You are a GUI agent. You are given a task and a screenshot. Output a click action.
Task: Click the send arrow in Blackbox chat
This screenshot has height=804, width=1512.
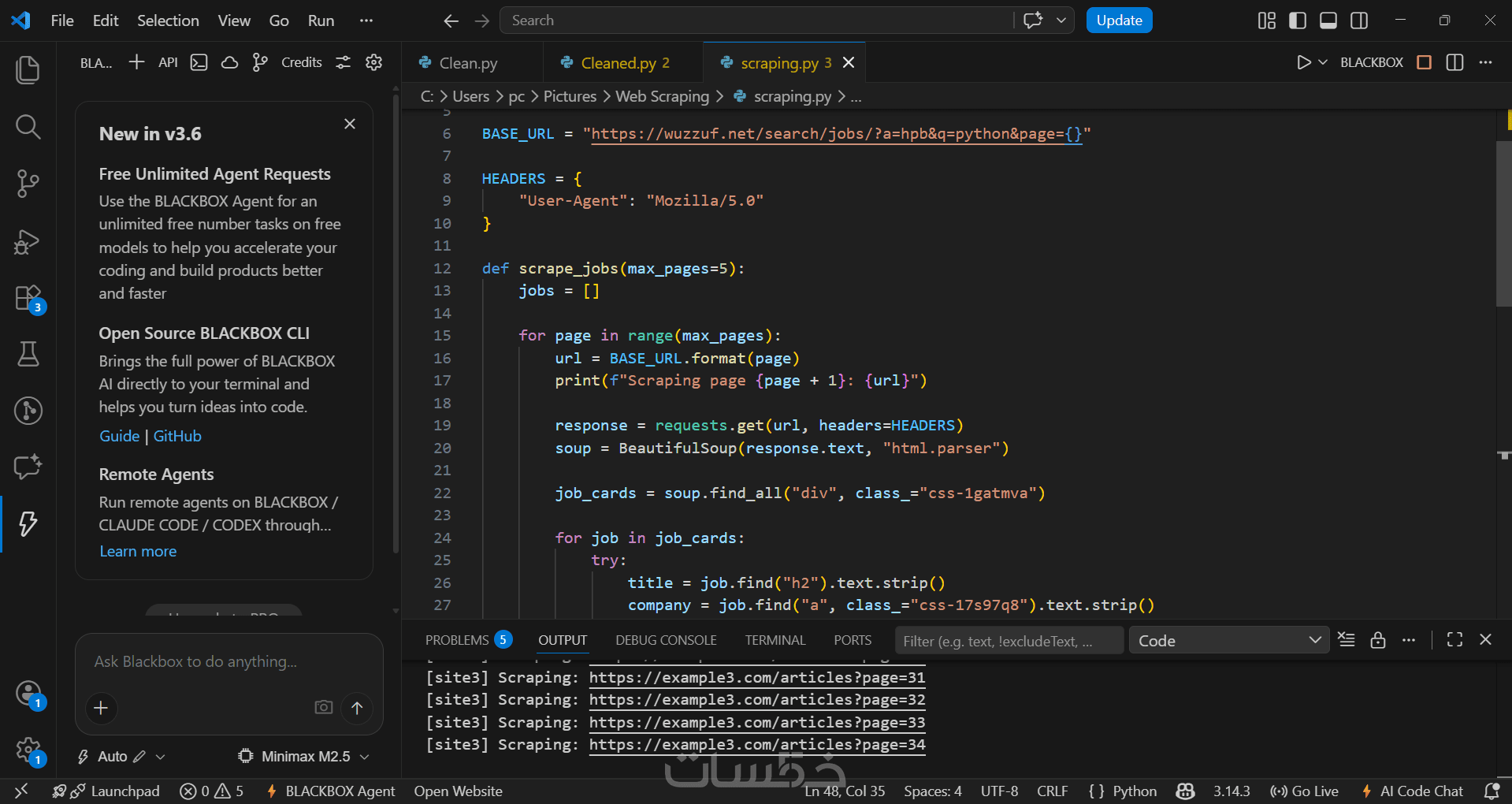pyautogui.click(x=357, y=708)
